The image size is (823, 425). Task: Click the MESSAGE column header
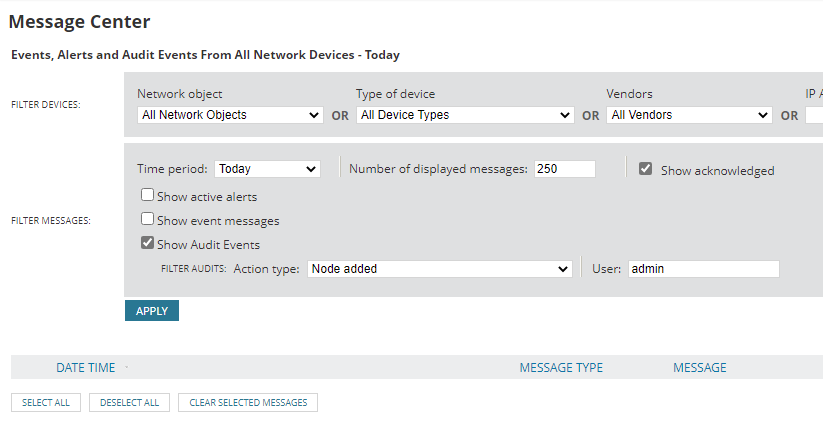700,368
